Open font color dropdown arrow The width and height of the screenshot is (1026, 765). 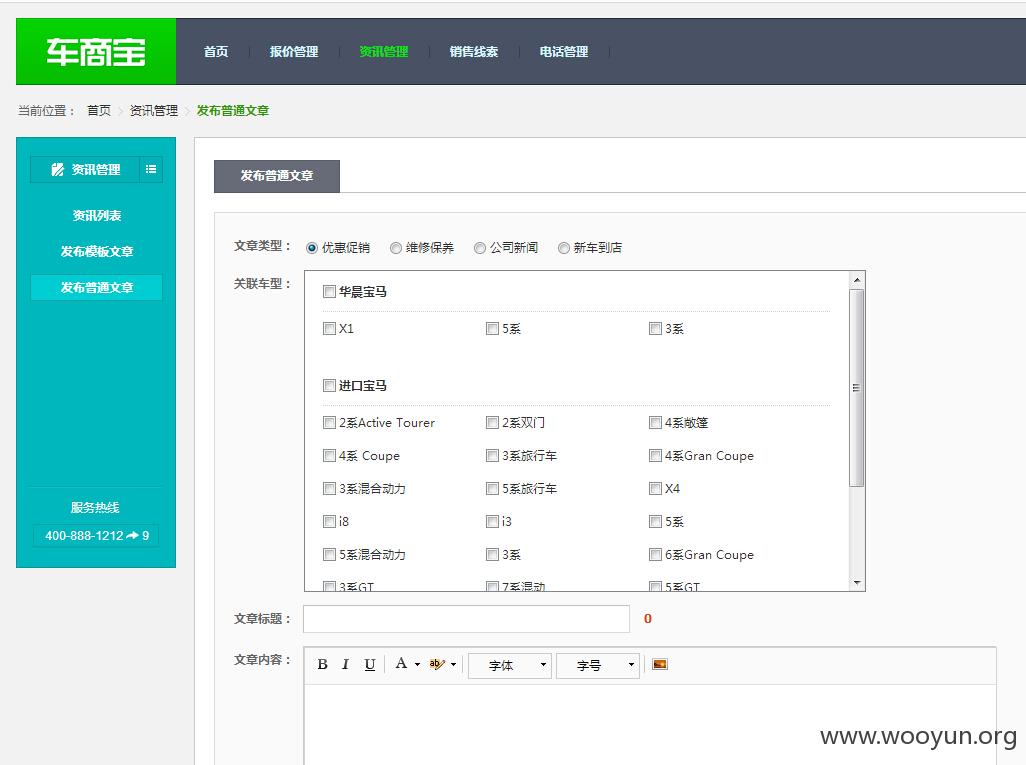(417, 665)
